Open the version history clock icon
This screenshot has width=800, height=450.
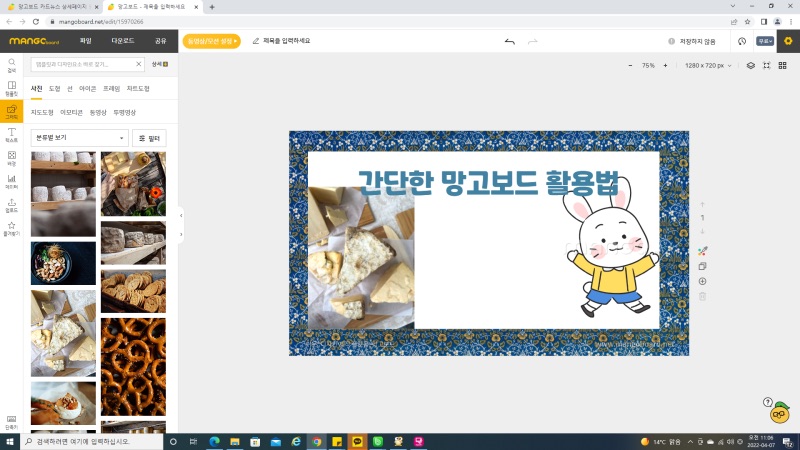[742, 41]
